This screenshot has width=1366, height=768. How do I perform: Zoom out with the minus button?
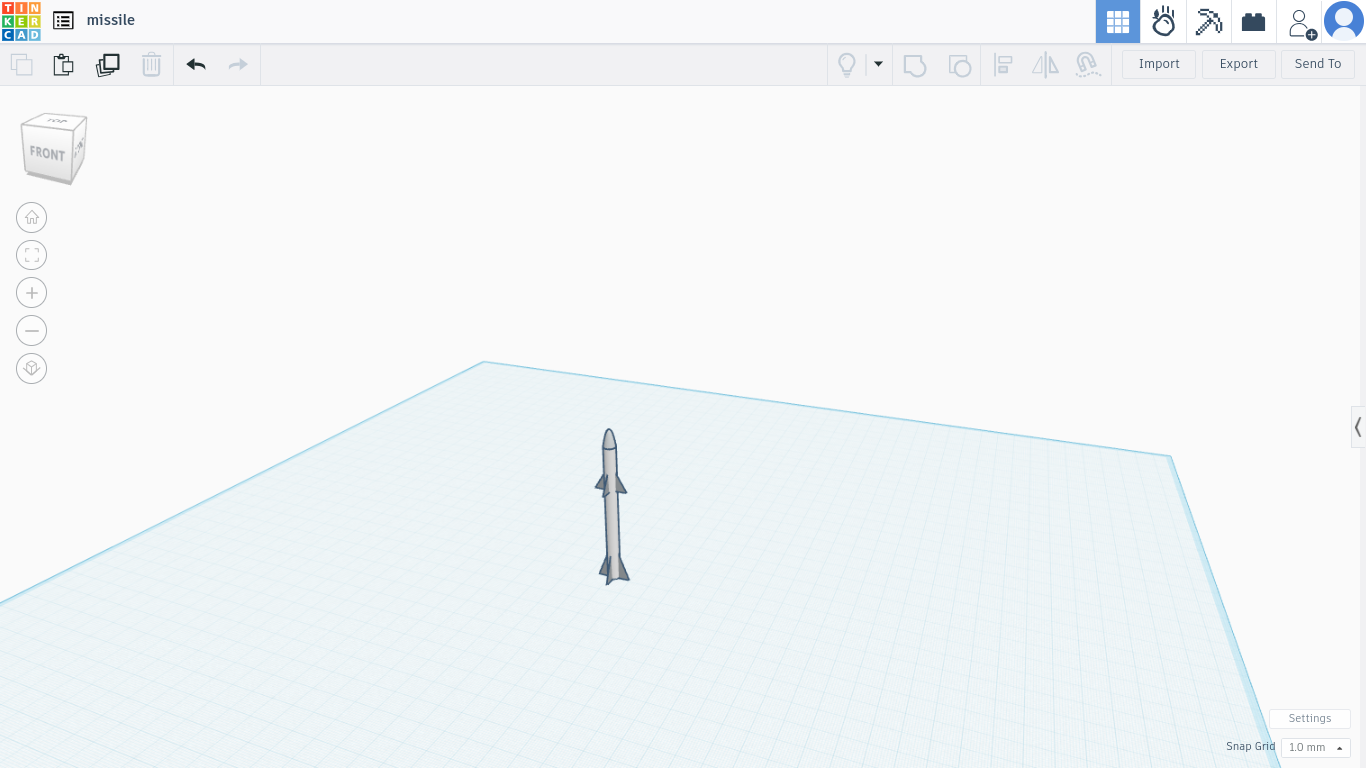tap(32, 330)
